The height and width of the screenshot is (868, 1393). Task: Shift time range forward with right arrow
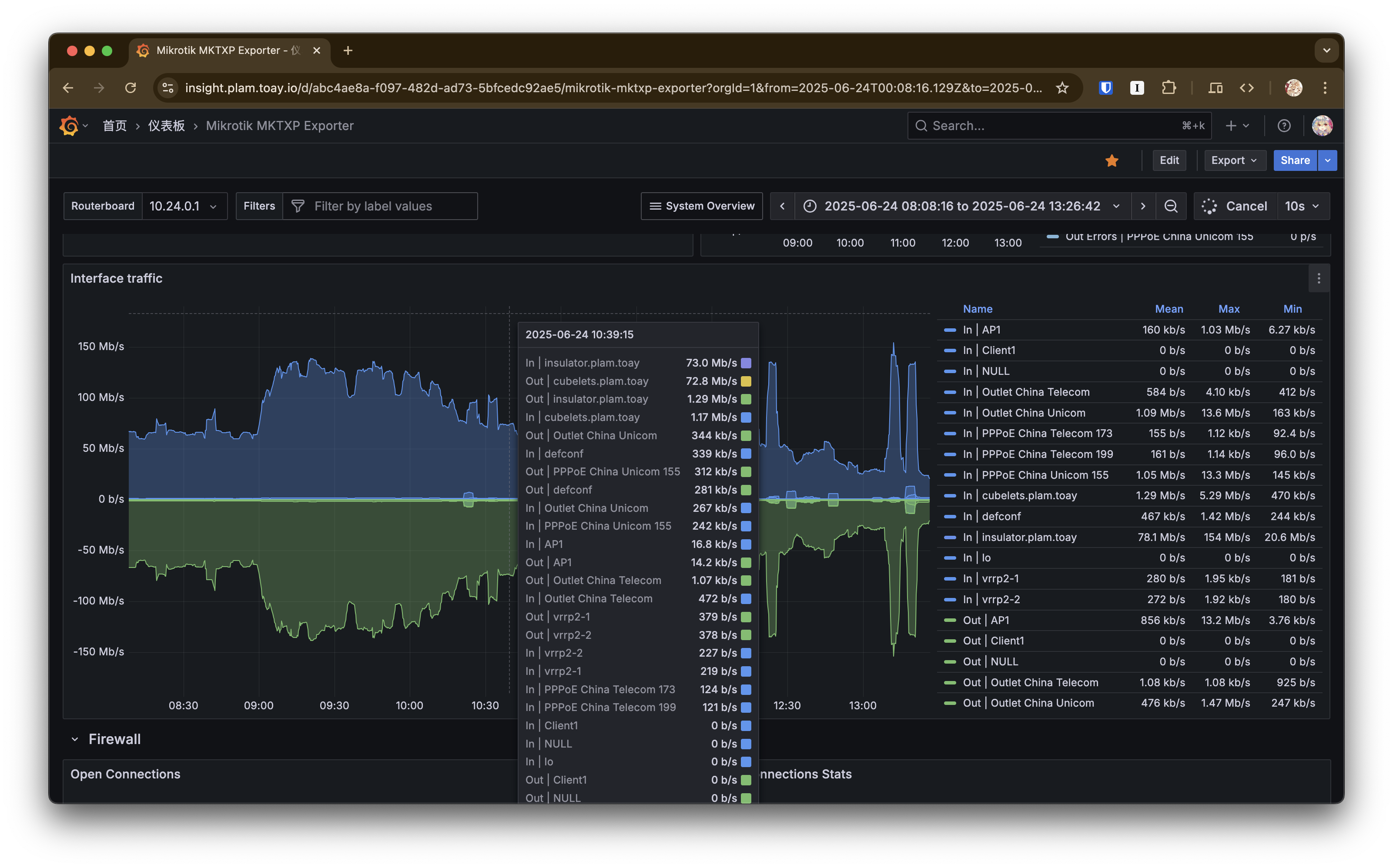1143,206
